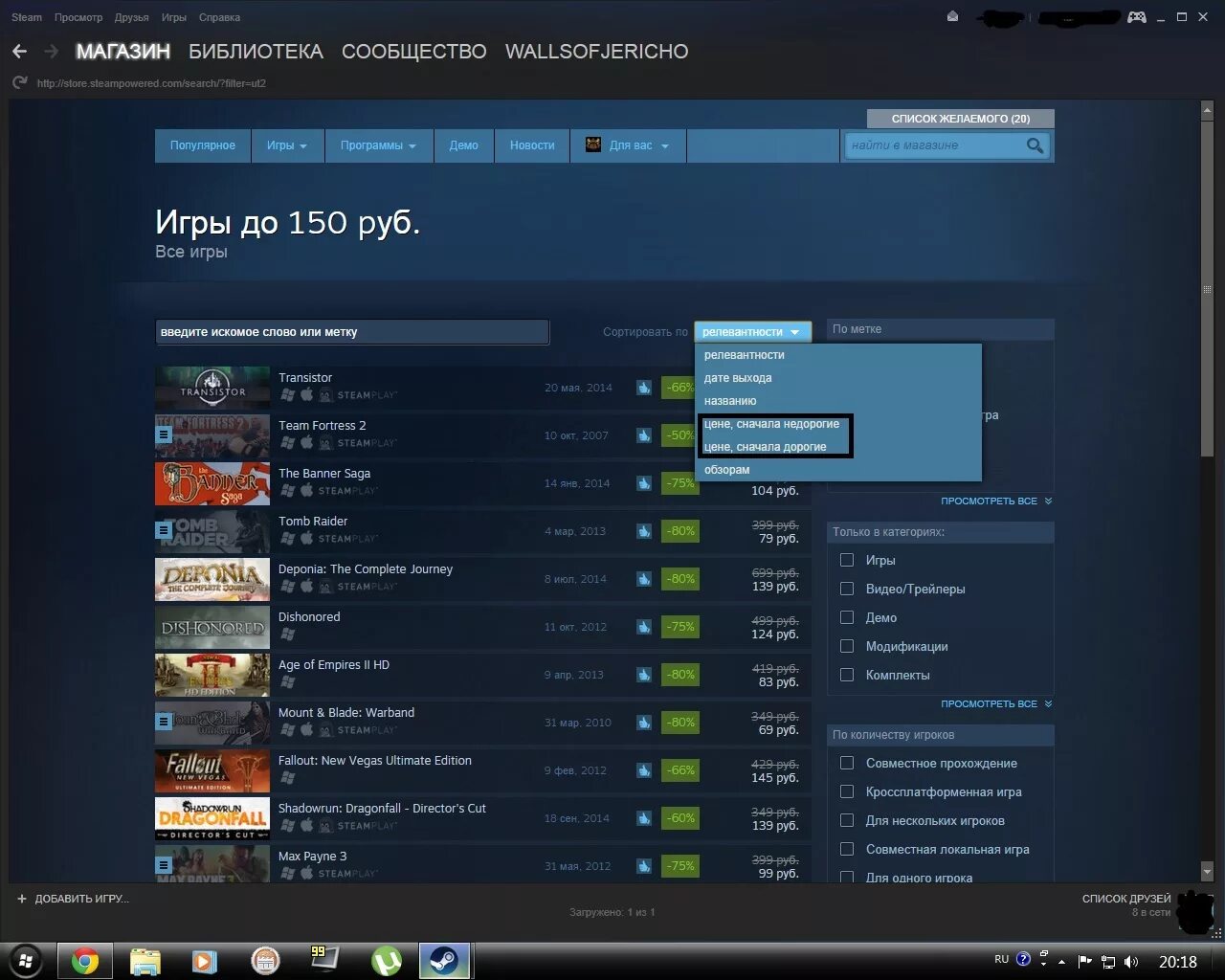The height and width of the screenshot is (980, 1225).
Task: Open the inbox icon in the title bar
Action: (x=952, y=16)
